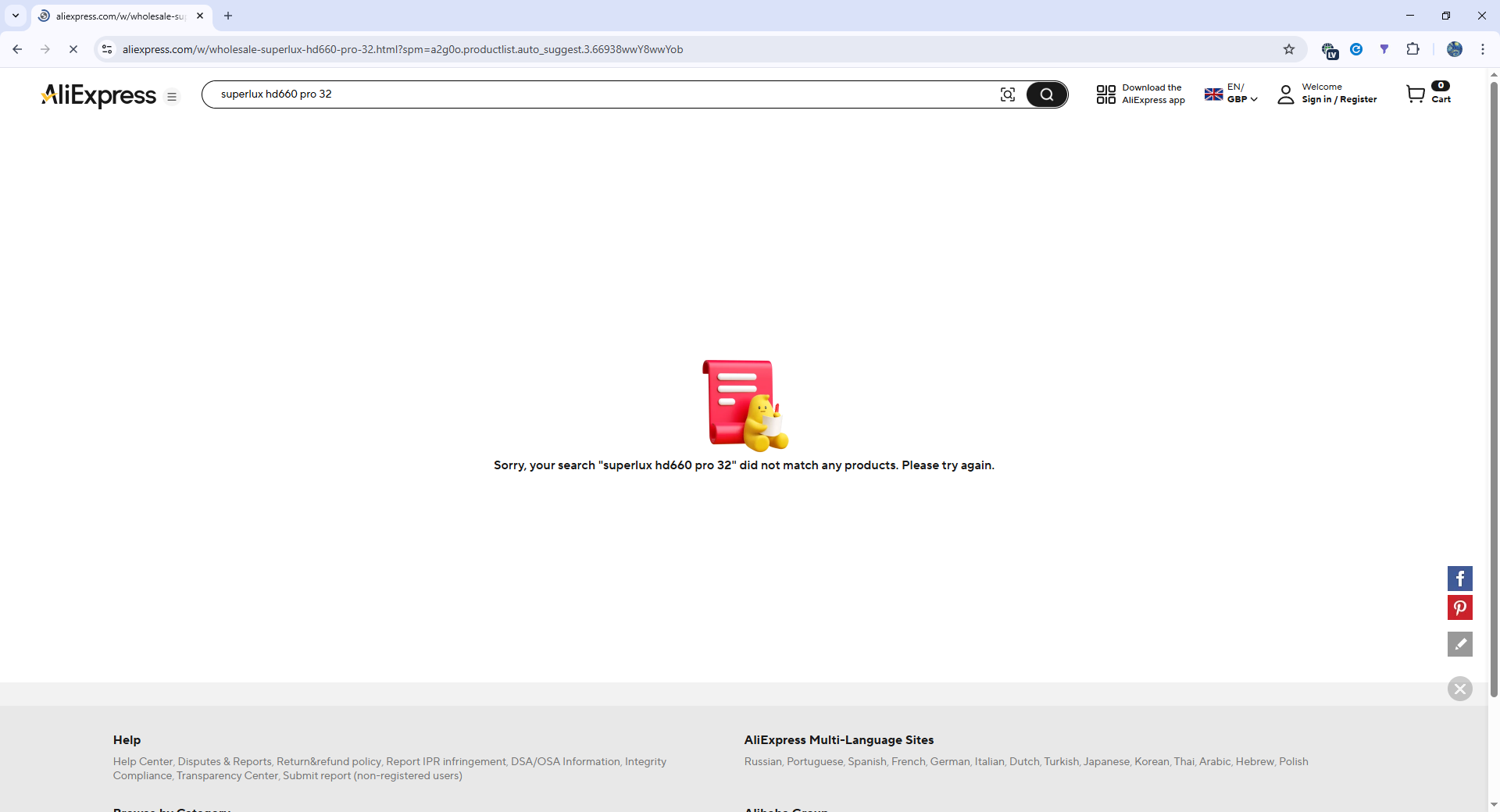Click the globe extension icon with badge
This screenshot has width=1500, height=812.
coord(1329,51)
